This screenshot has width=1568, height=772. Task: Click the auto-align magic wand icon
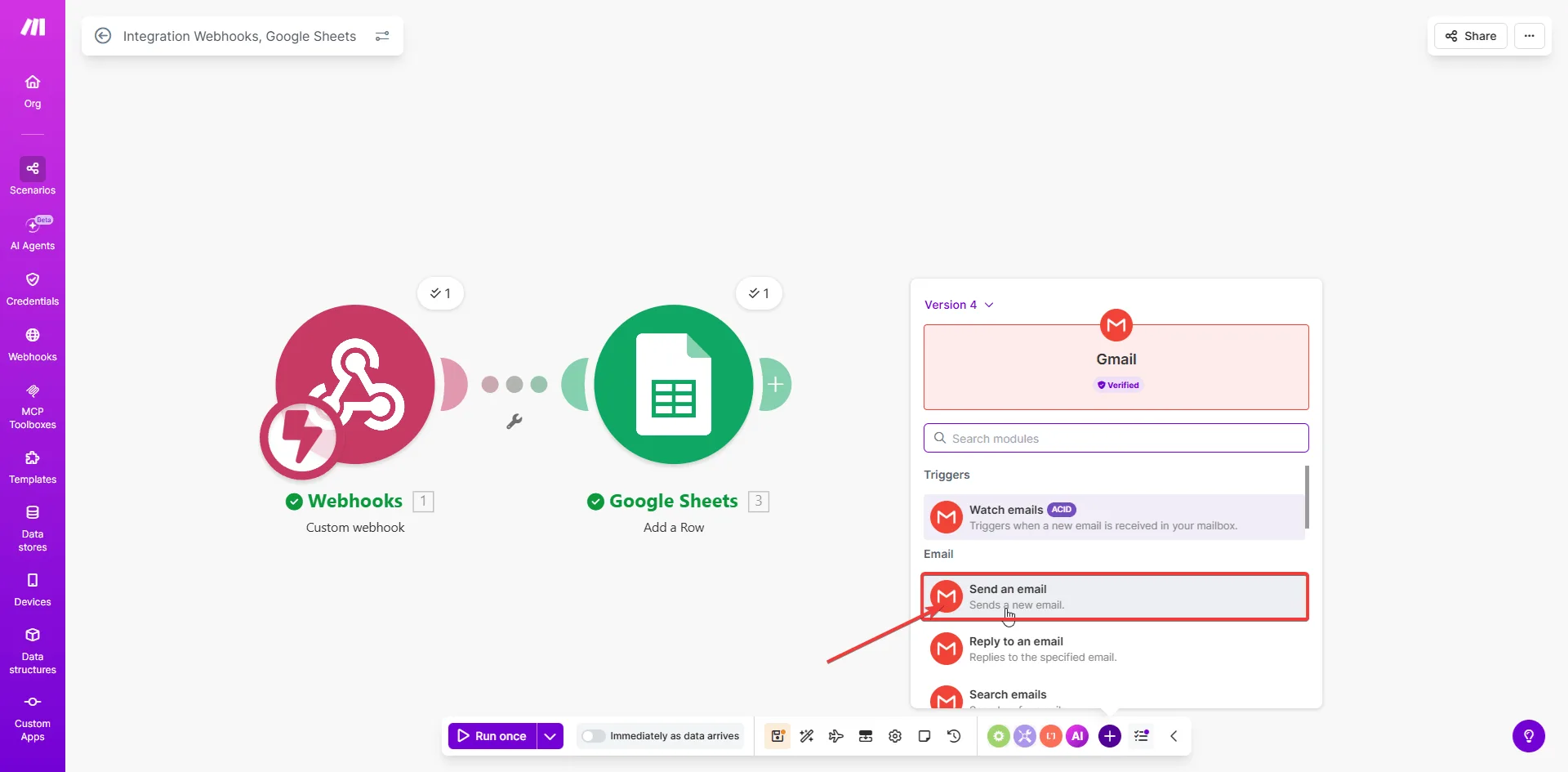coord(807,736)
